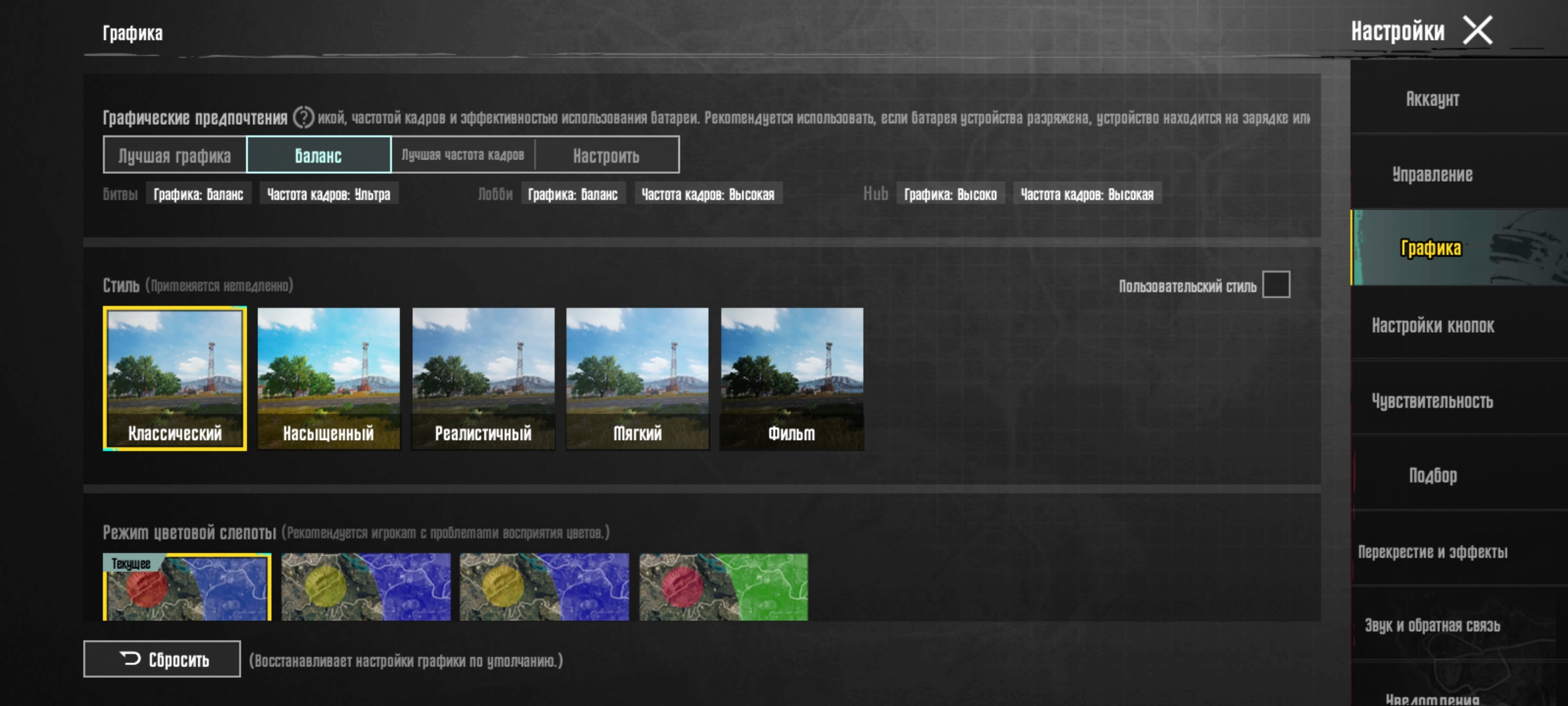
Task: Open the Чувствительность tab
Action: 1432,401
